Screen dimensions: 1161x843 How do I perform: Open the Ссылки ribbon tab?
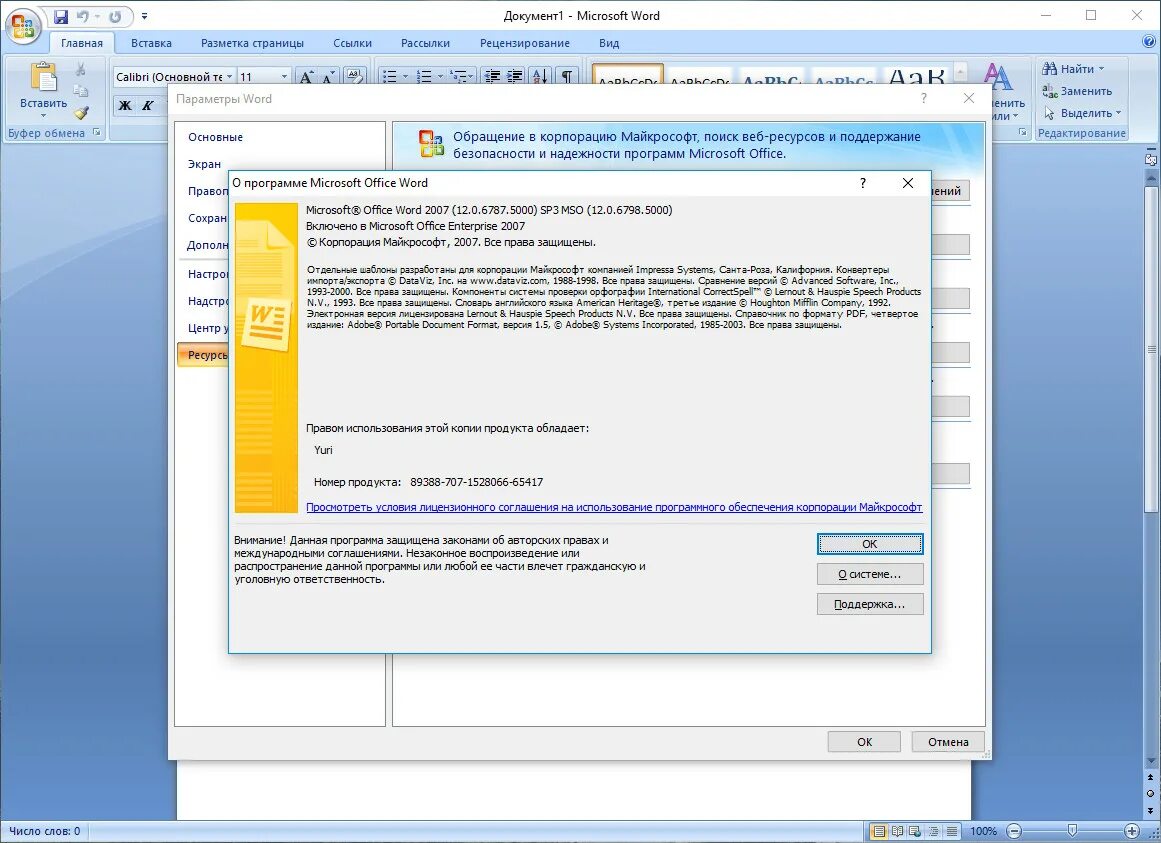coord(352,43)
